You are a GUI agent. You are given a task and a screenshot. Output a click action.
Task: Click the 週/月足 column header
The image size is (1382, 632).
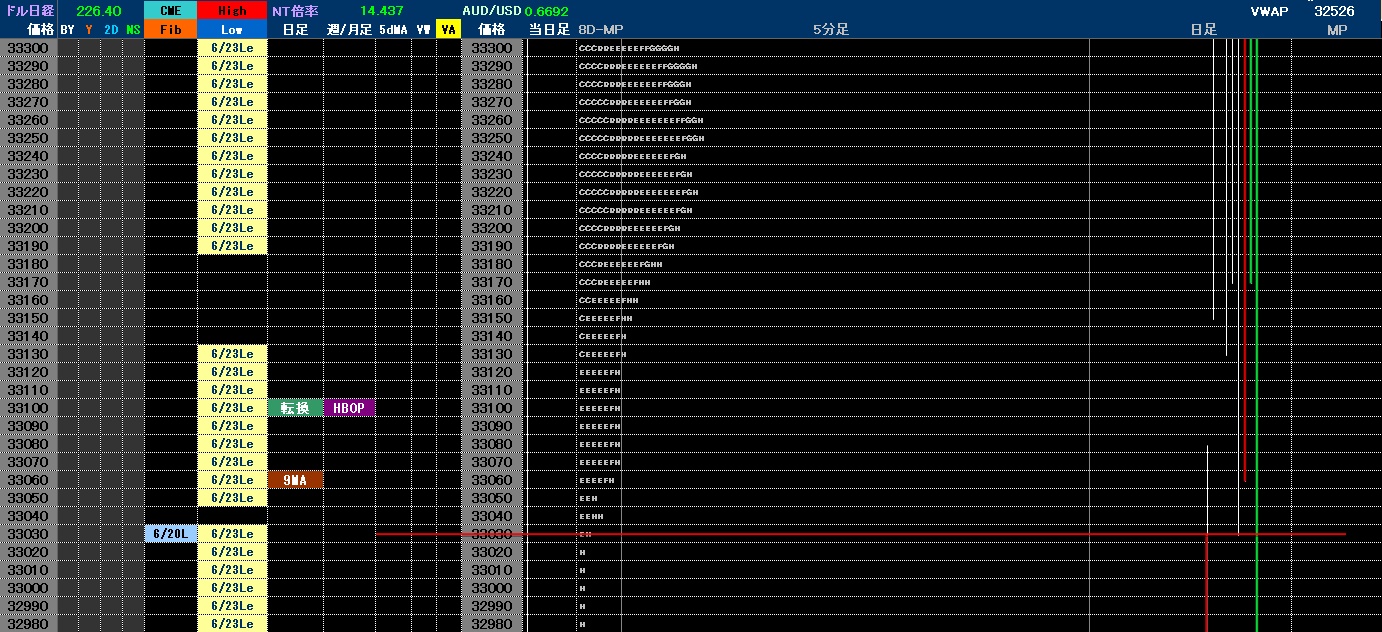click(x=349, y=29)
